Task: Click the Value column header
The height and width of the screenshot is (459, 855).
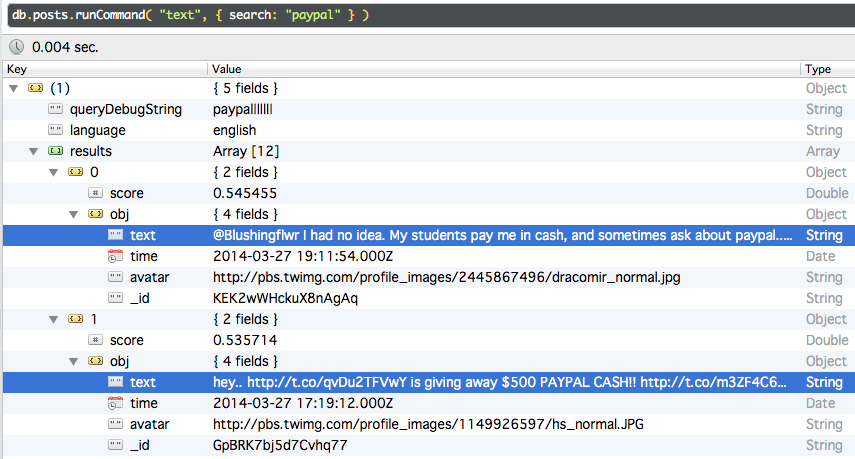Action: 504,69
